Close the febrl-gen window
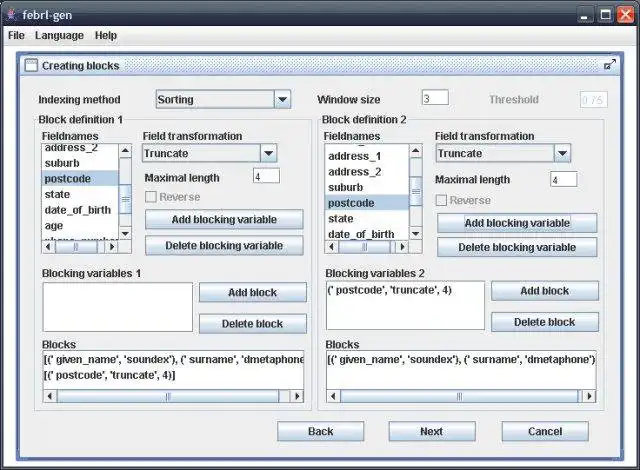 tap(625, 15)
